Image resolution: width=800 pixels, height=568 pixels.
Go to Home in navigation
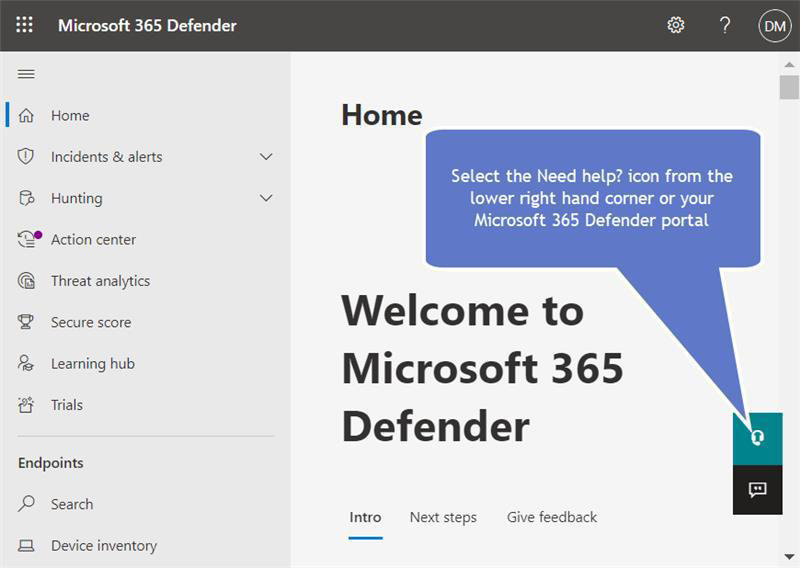coord(70,116)
